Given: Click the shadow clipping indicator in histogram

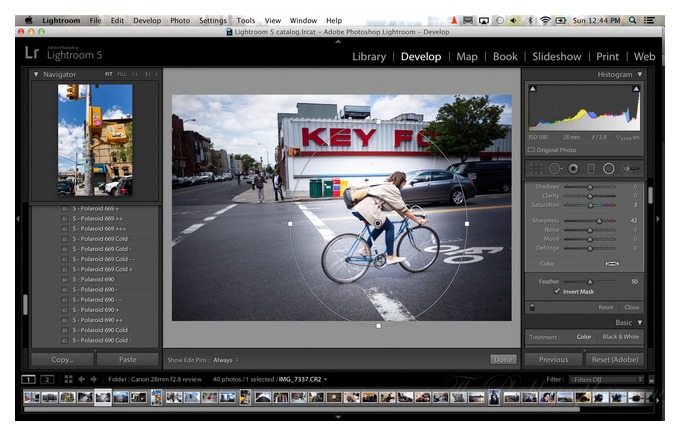Looking at the screenshot, I should (533, 89).
